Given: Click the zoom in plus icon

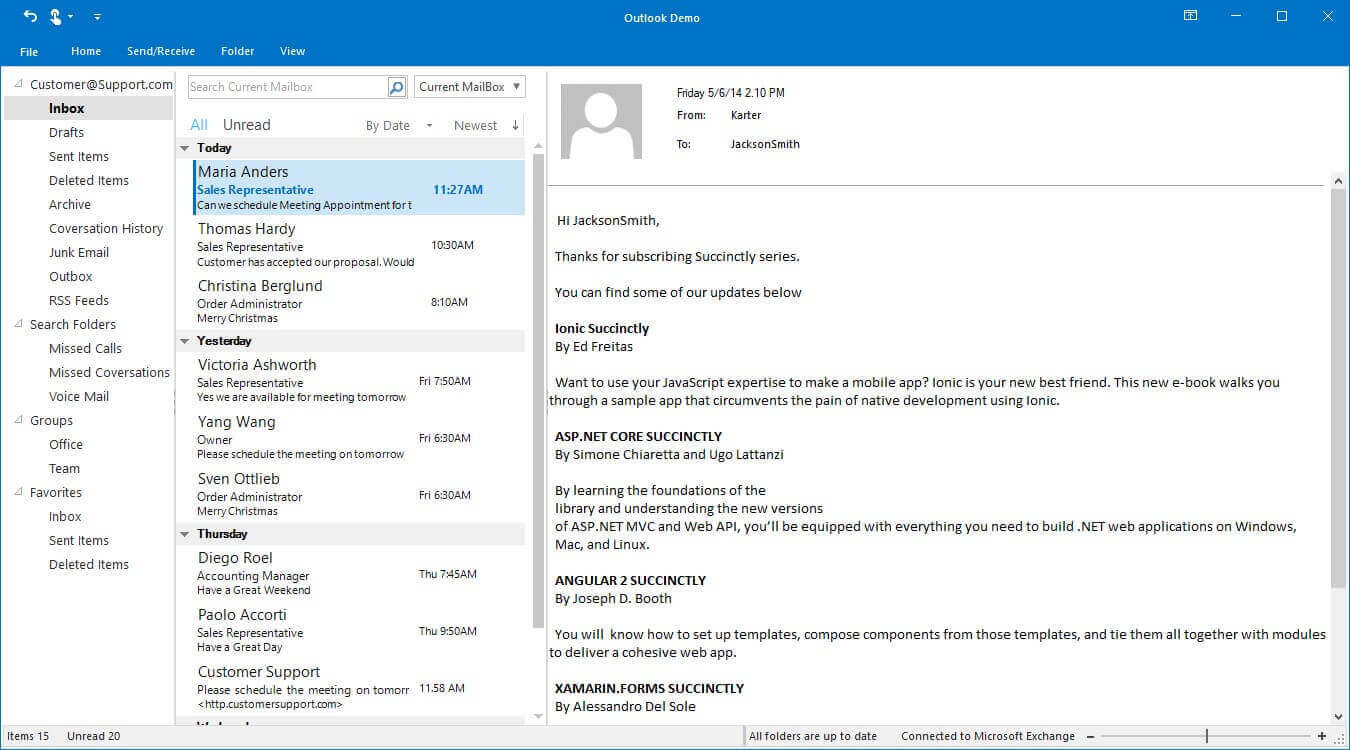Looking at the screenshot, I should (1322, 736).
